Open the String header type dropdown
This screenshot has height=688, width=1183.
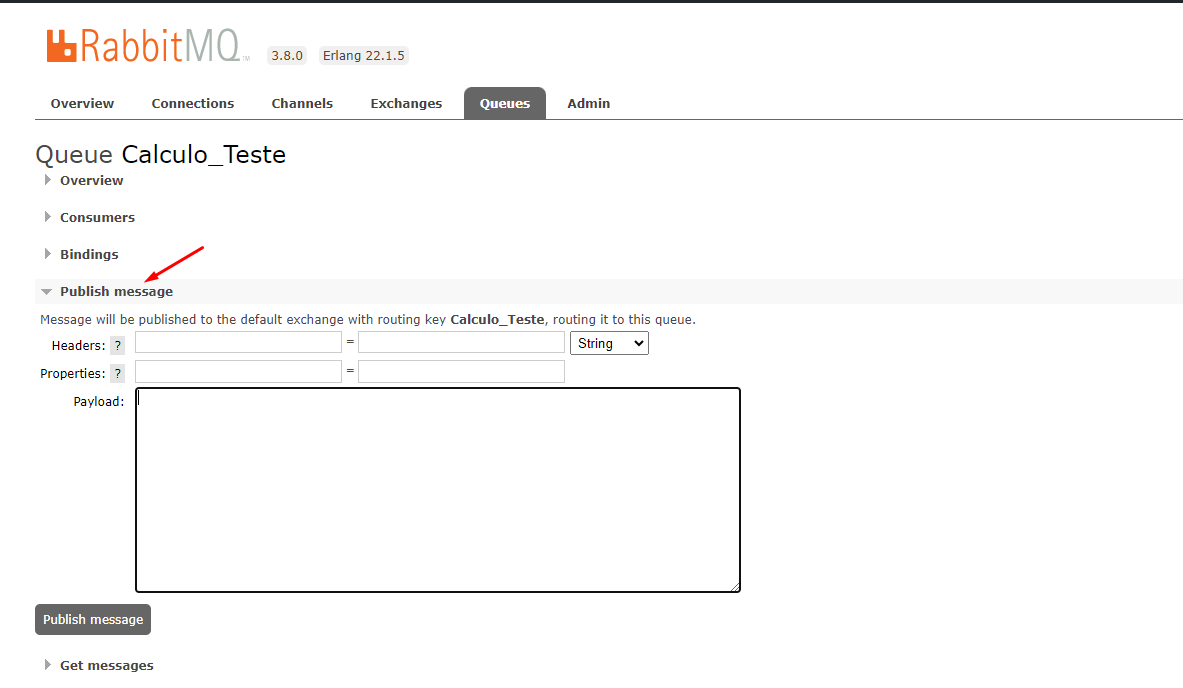click(609, 343)
